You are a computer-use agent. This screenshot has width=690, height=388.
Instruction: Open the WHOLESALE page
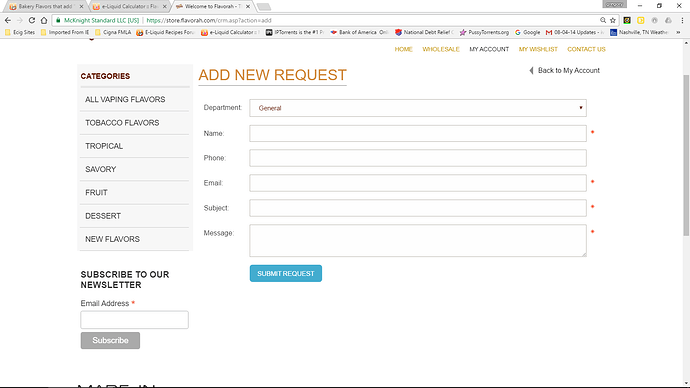(x=441, y=49)
